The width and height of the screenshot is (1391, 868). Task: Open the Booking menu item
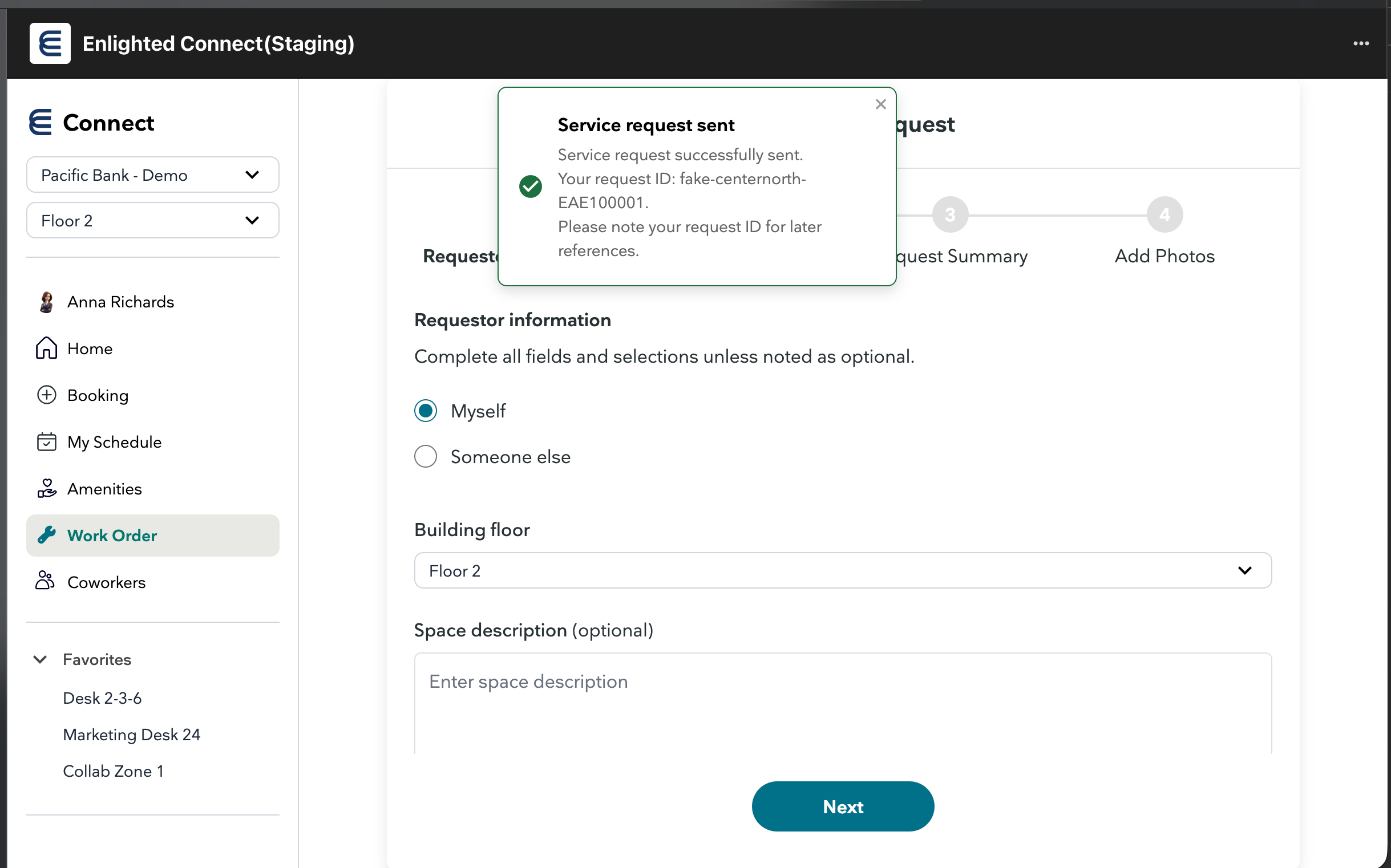click(152, 395)
